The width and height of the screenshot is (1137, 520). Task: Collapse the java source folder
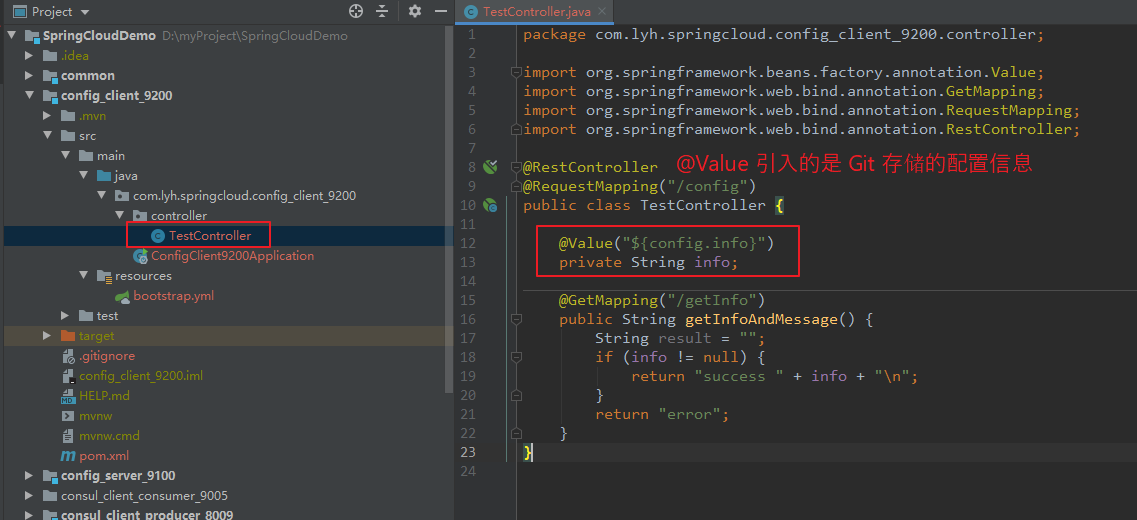[x=83, y=176]
